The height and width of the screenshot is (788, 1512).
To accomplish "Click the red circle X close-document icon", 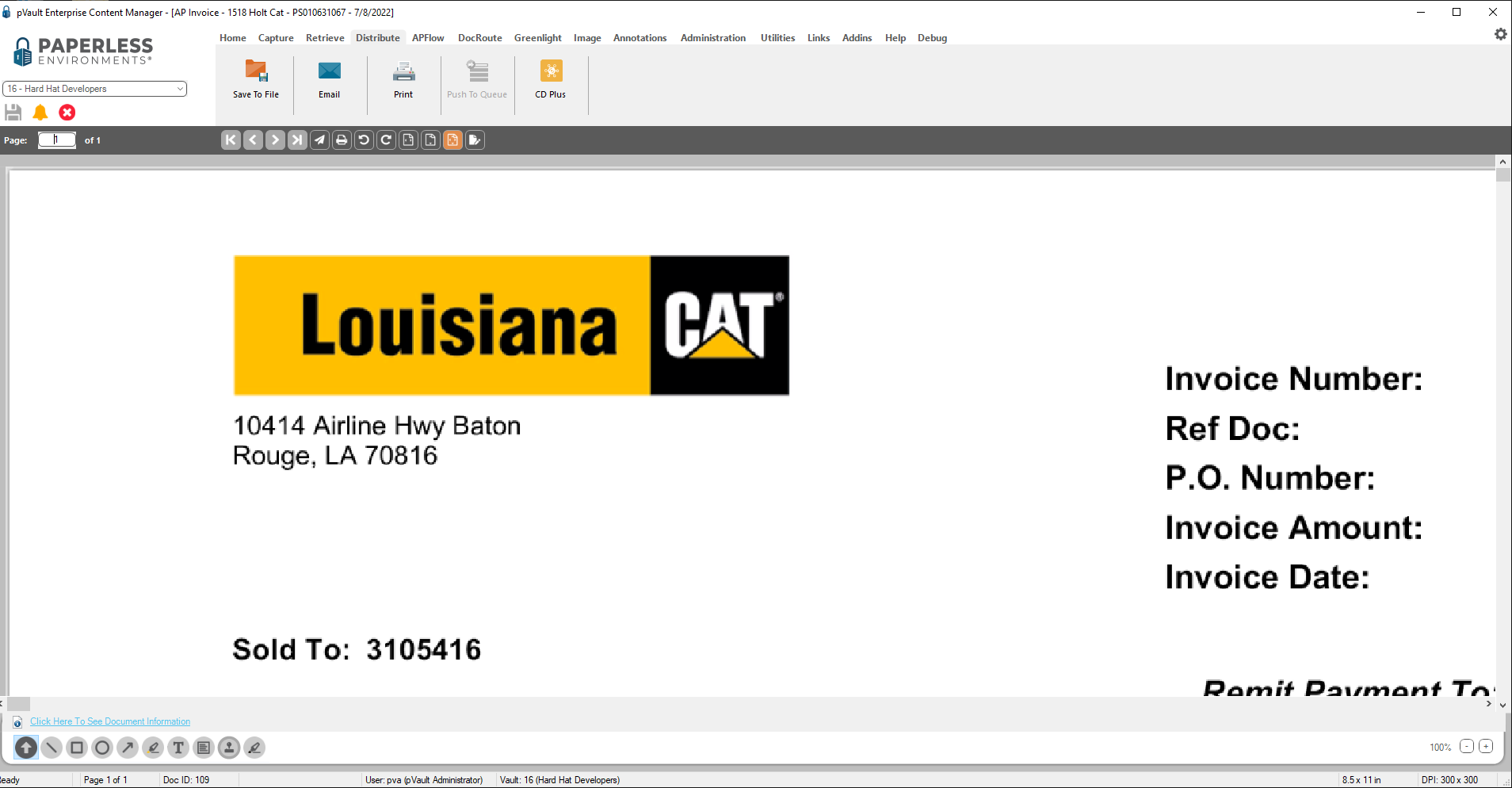I will click(x=67, y=113).
